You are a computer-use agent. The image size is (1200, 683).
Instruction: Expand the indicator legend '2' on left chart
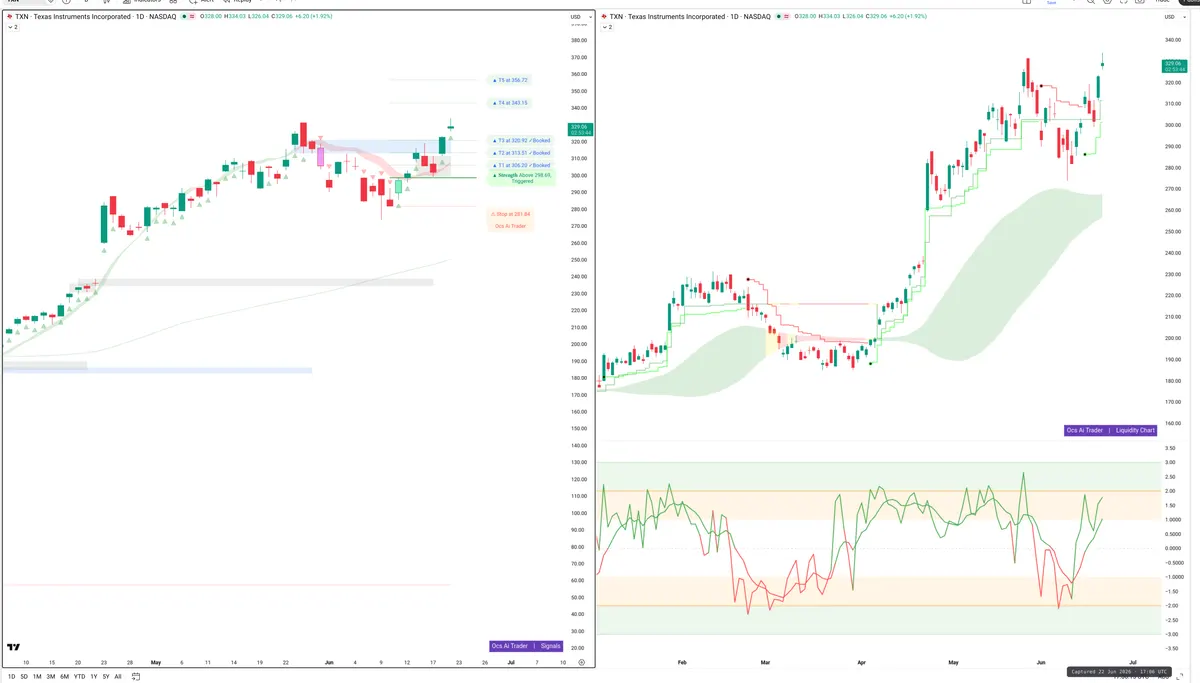click(12, 27)
